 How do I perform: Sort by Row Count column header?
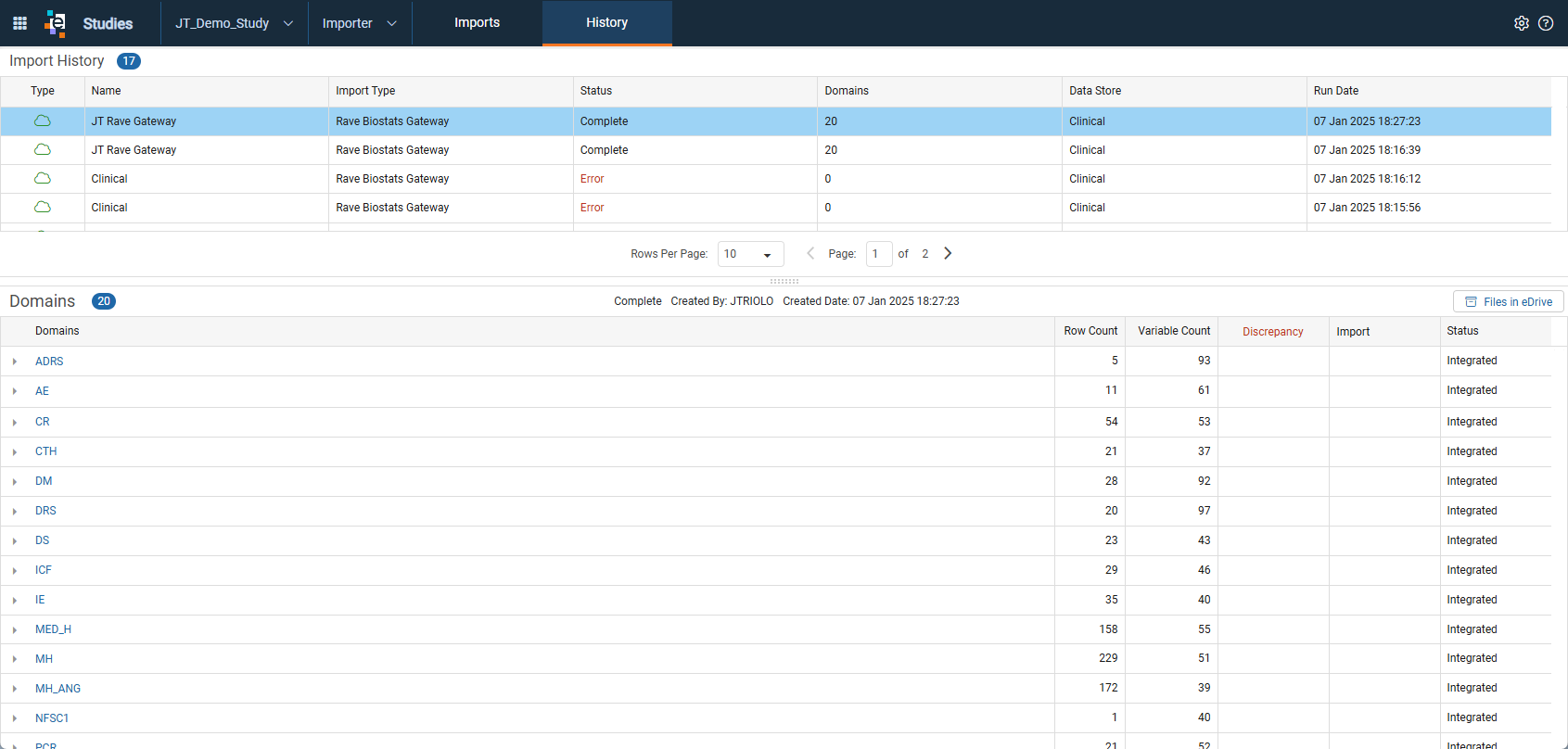(x=1090, y=331)
